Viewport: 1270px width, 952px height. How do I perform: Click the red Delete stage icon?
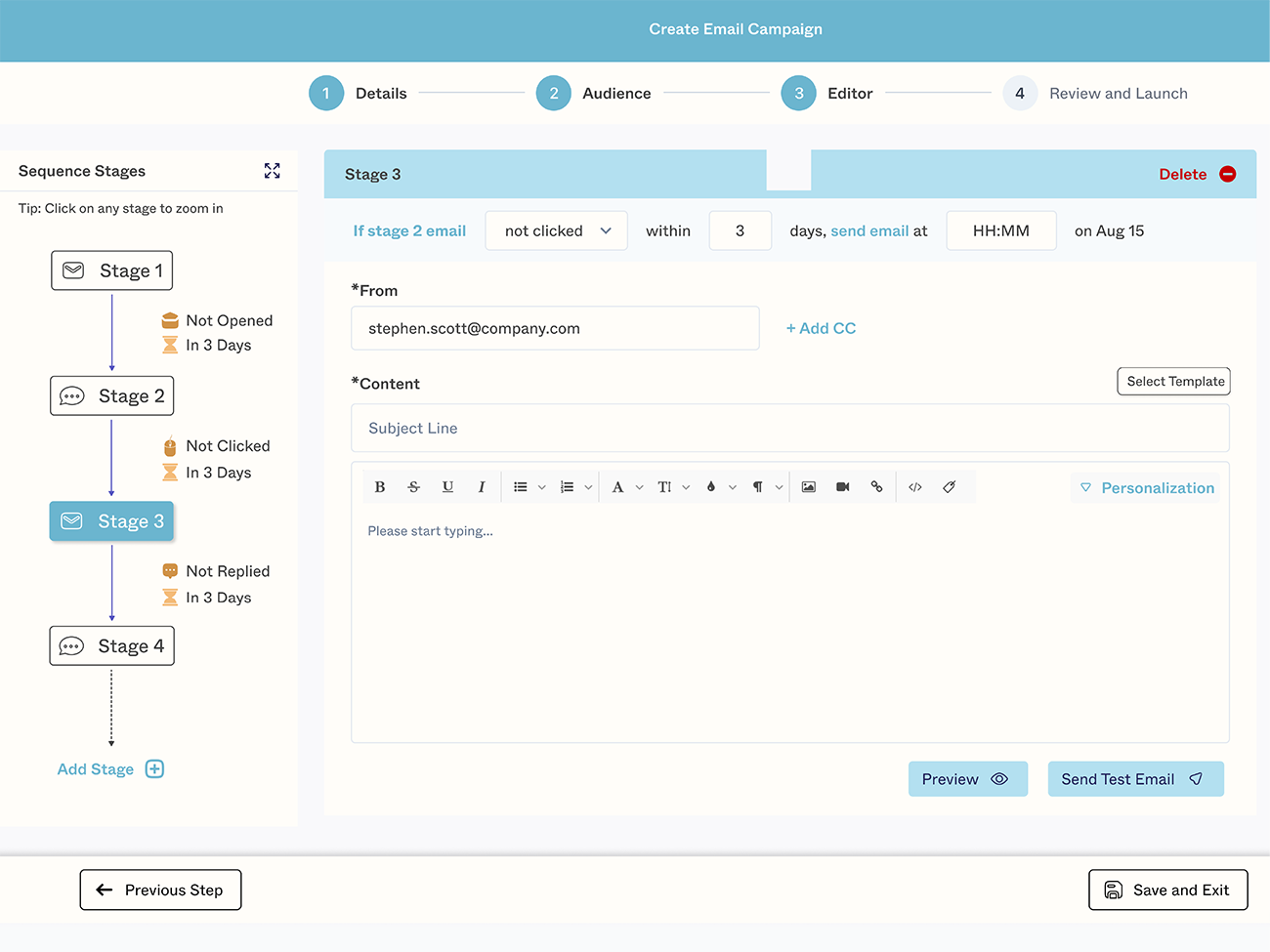(x=1228, y=175)
